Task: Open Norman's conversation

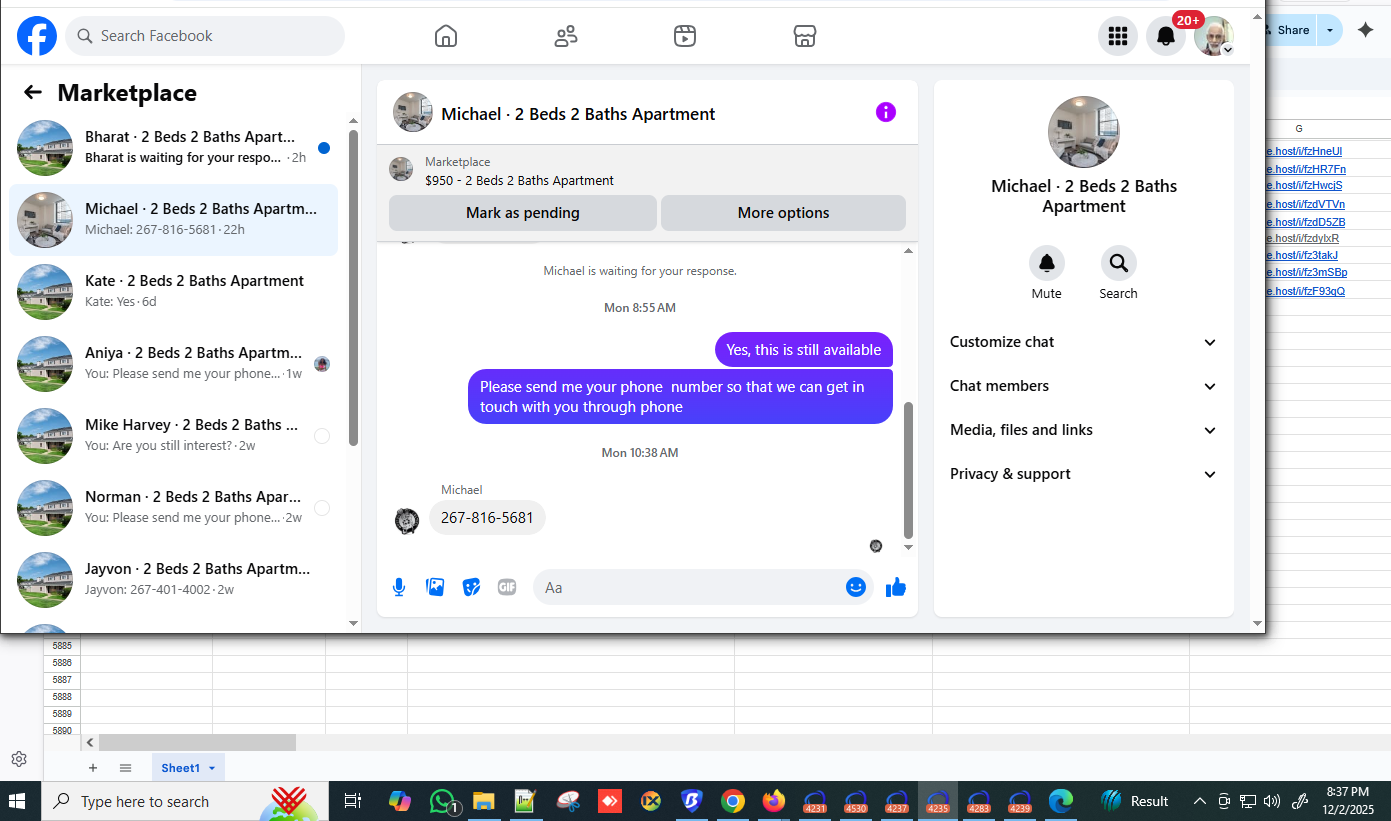Action: point(174,508)
